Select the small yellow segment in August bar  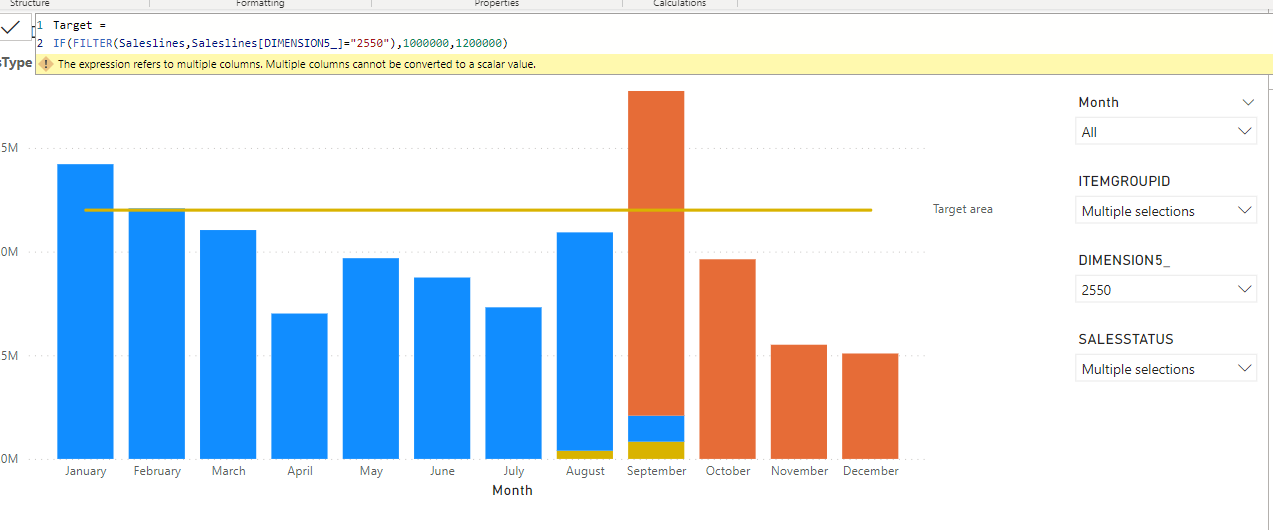pyautogui.click(x=585, y=455)
